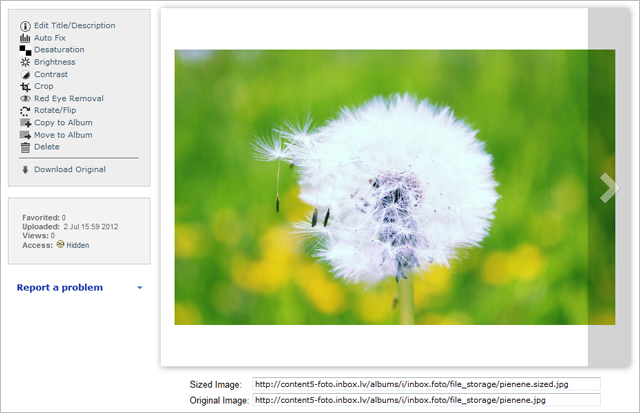Viewport: 640px width, 413px height.
Task: Open the Download Original link
Action: point(69,170)
